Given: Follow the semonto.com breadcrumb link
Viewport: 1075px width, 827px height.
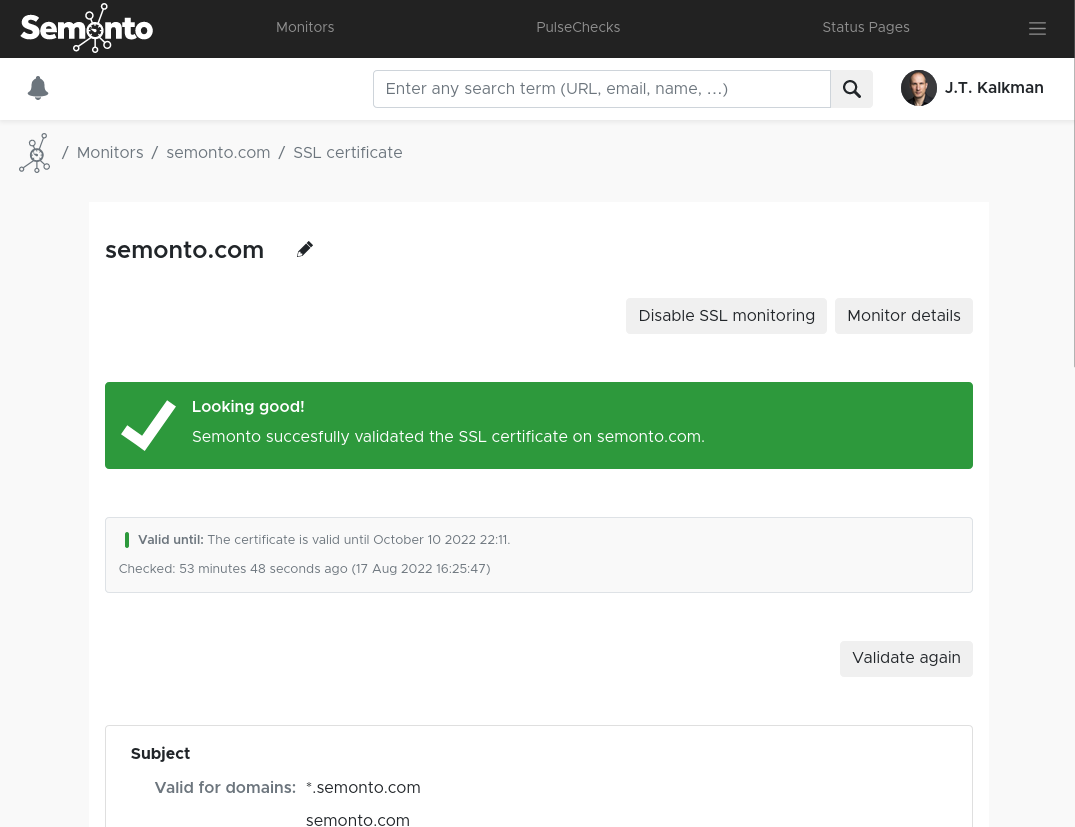Looking at the screenshot, I should (218, 153).
